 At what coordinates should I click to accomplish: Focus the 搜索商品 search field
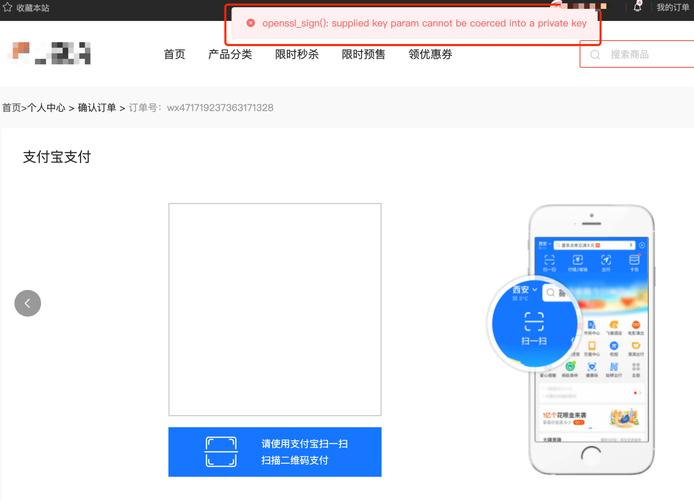pyautogui.click(x=637, y=54)
